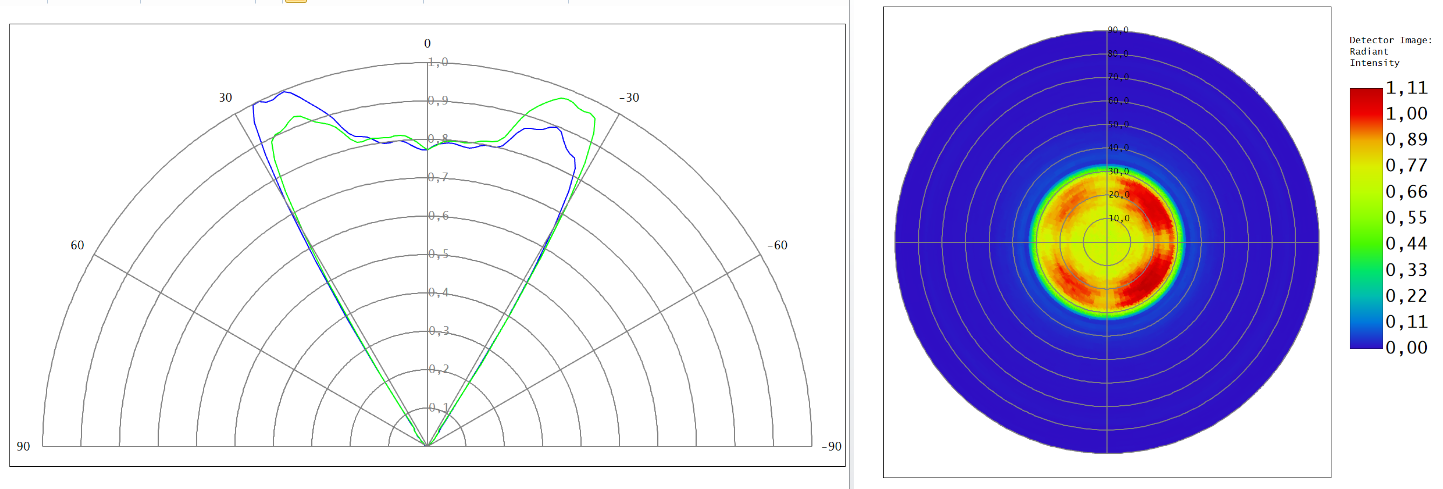Click the 0,11 value on color scale
Image resolution: width=1443 pixels, height=489 pixels.
1406,322
